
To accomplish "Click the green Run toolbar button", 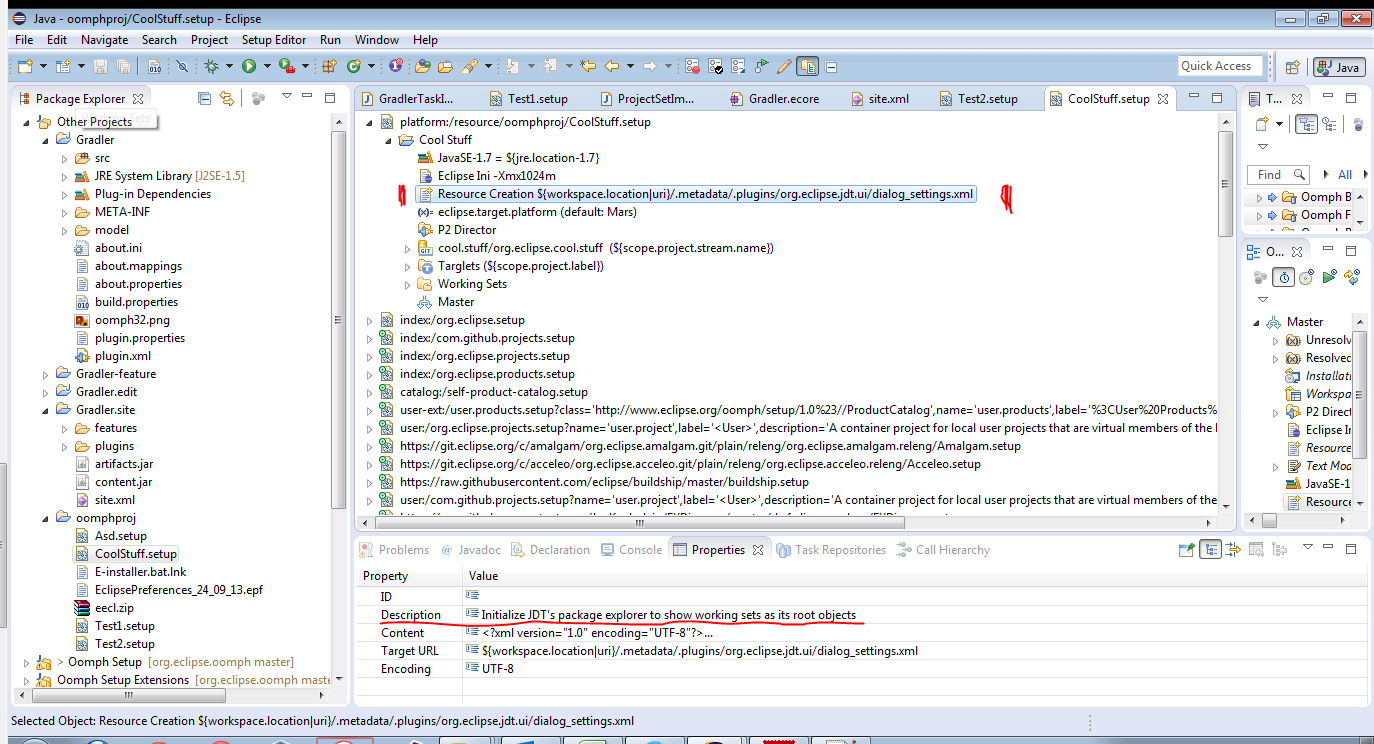I will [x=249, y=67].
